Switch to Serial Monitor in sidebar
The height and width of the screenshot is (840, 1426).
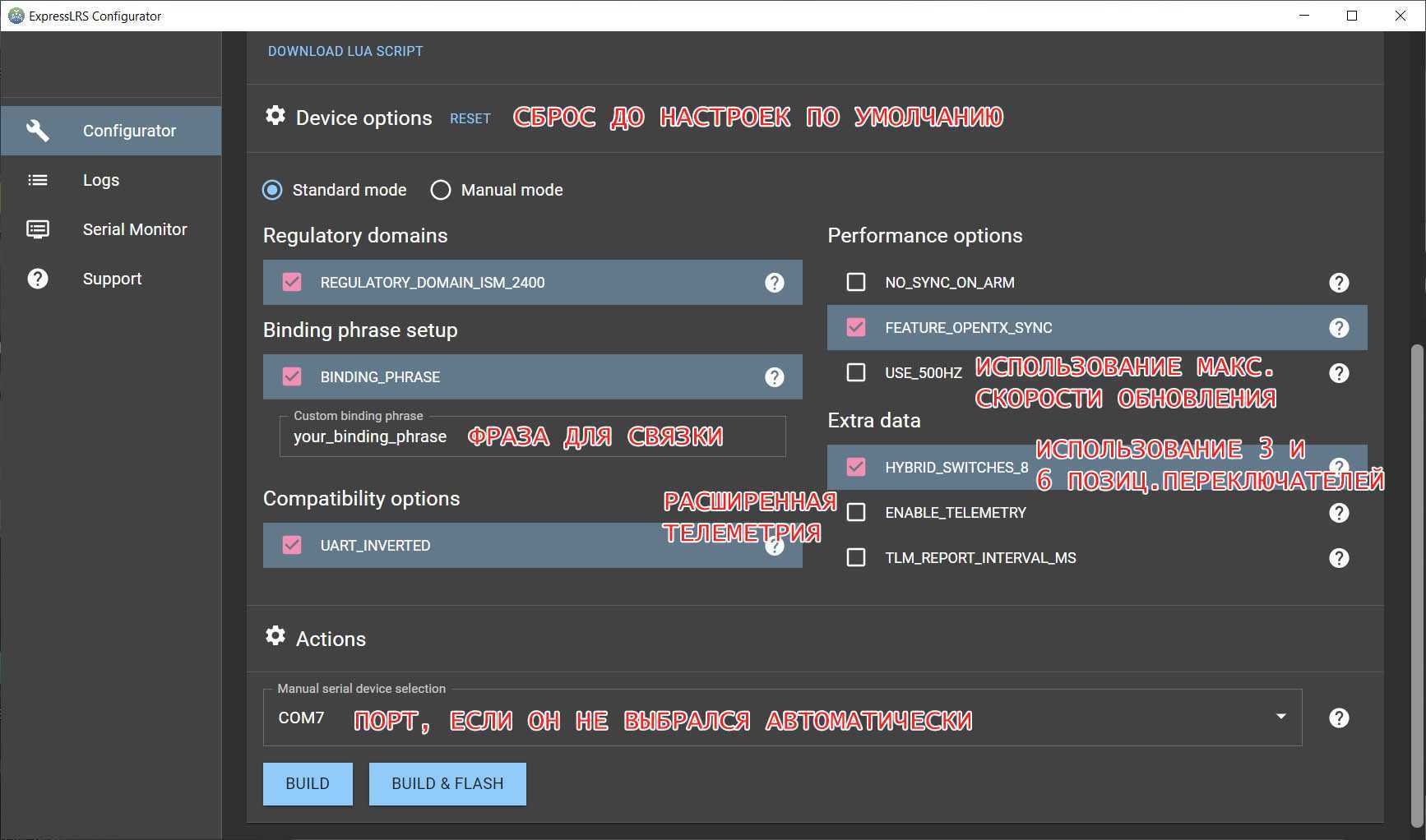coord(134,229)
